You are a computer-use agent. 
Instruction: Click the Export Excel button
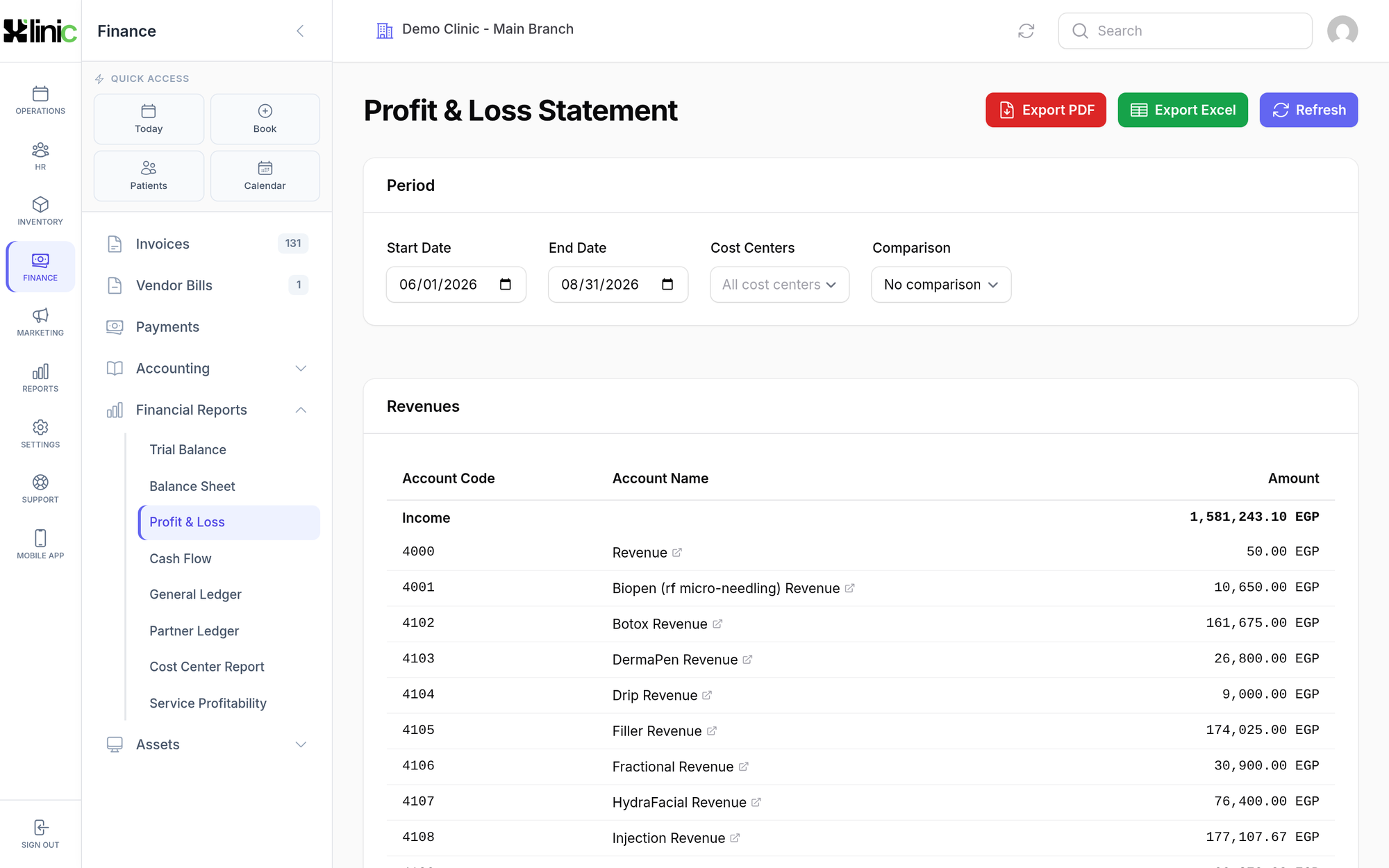pyautogui.click(x=1183, y=110)
